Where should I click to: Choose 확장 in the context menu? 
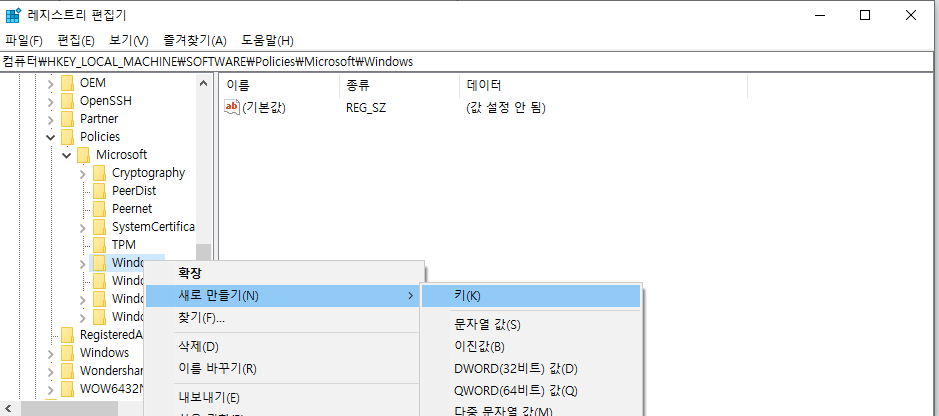pyautogui.click(x=285, y=273)
